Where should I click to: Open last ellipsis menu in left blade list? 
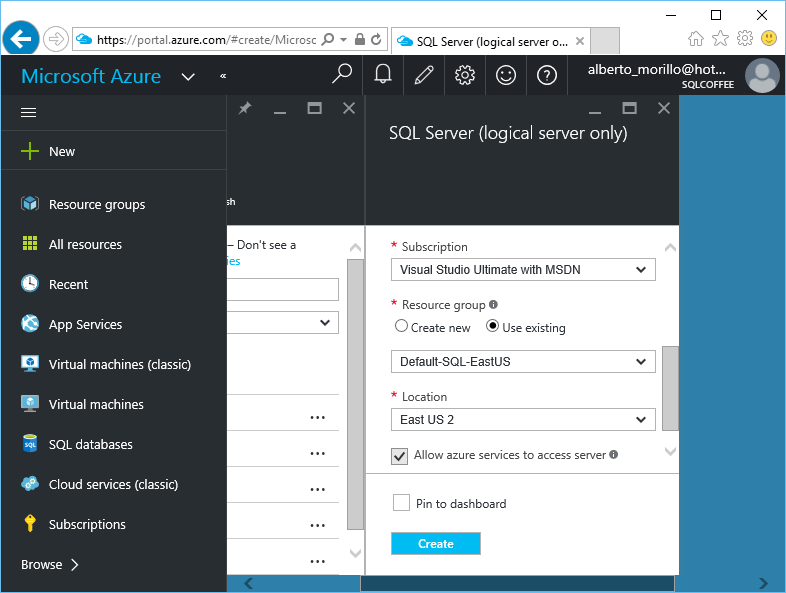[317, 561]
